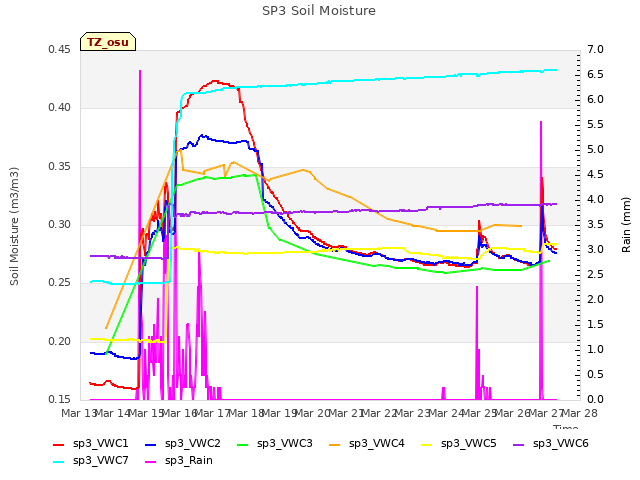This screenshot has width=640, height=480.
Task: Click the TZ_osu annotation tag
Action: pyautogui.click(x=108, y=42)
